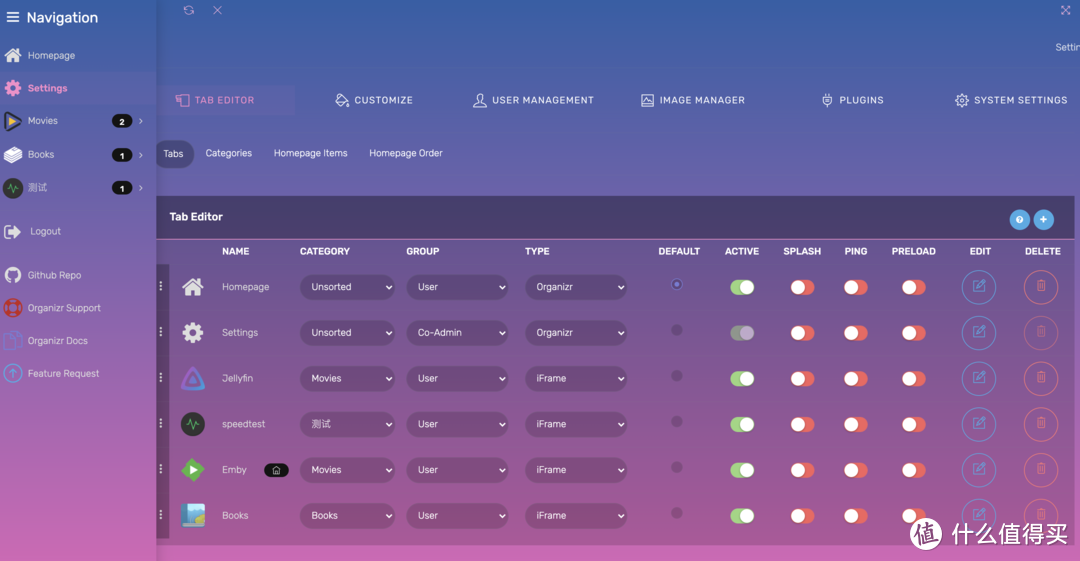Open the Homepage Items sub-tab
The image size is (1080, 561).
[310, 154]
